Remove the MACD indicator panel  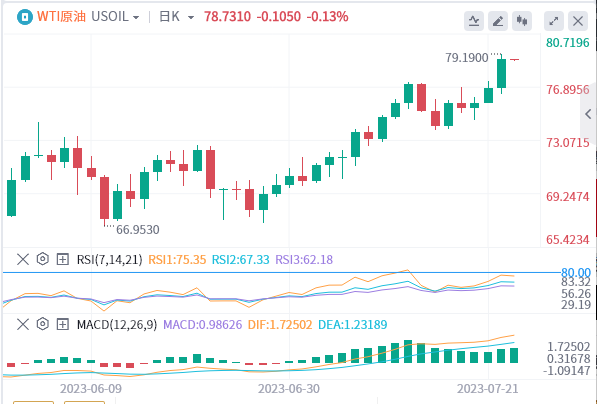[x=23, y=325]
